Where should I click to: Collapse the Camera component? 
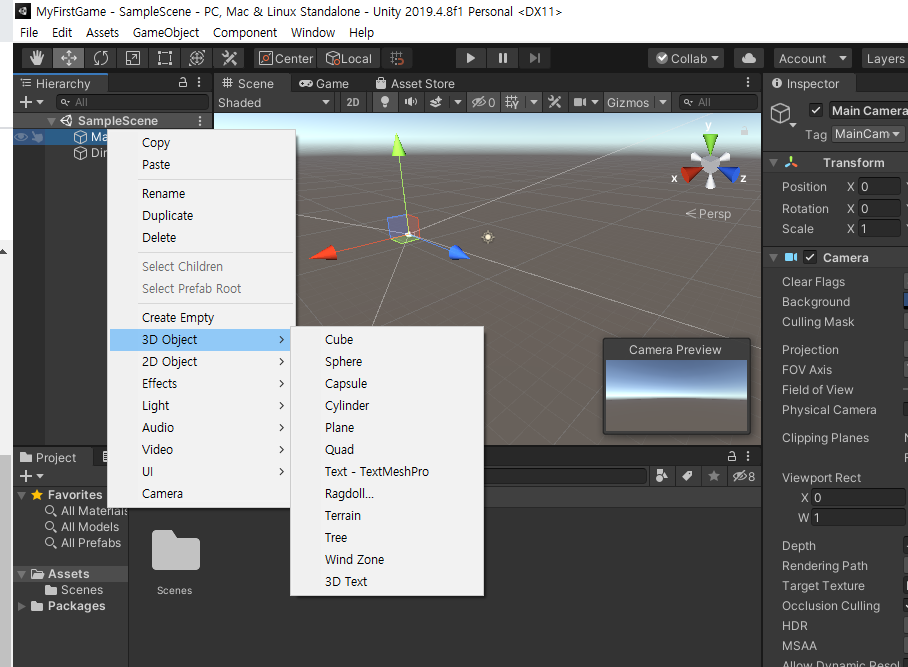(x=773, y=258)
